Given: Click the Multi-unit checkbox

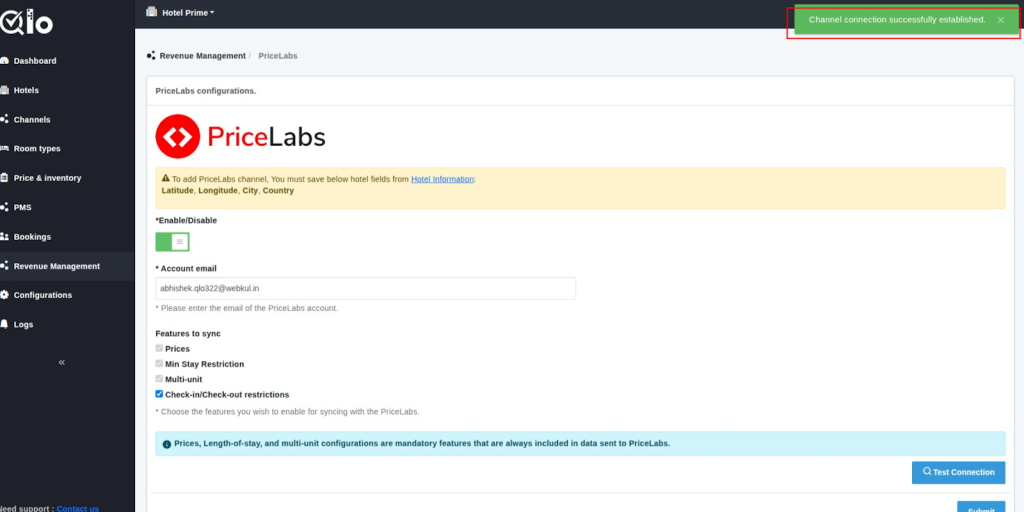Looking at the screenshot, I should [159, 379].
